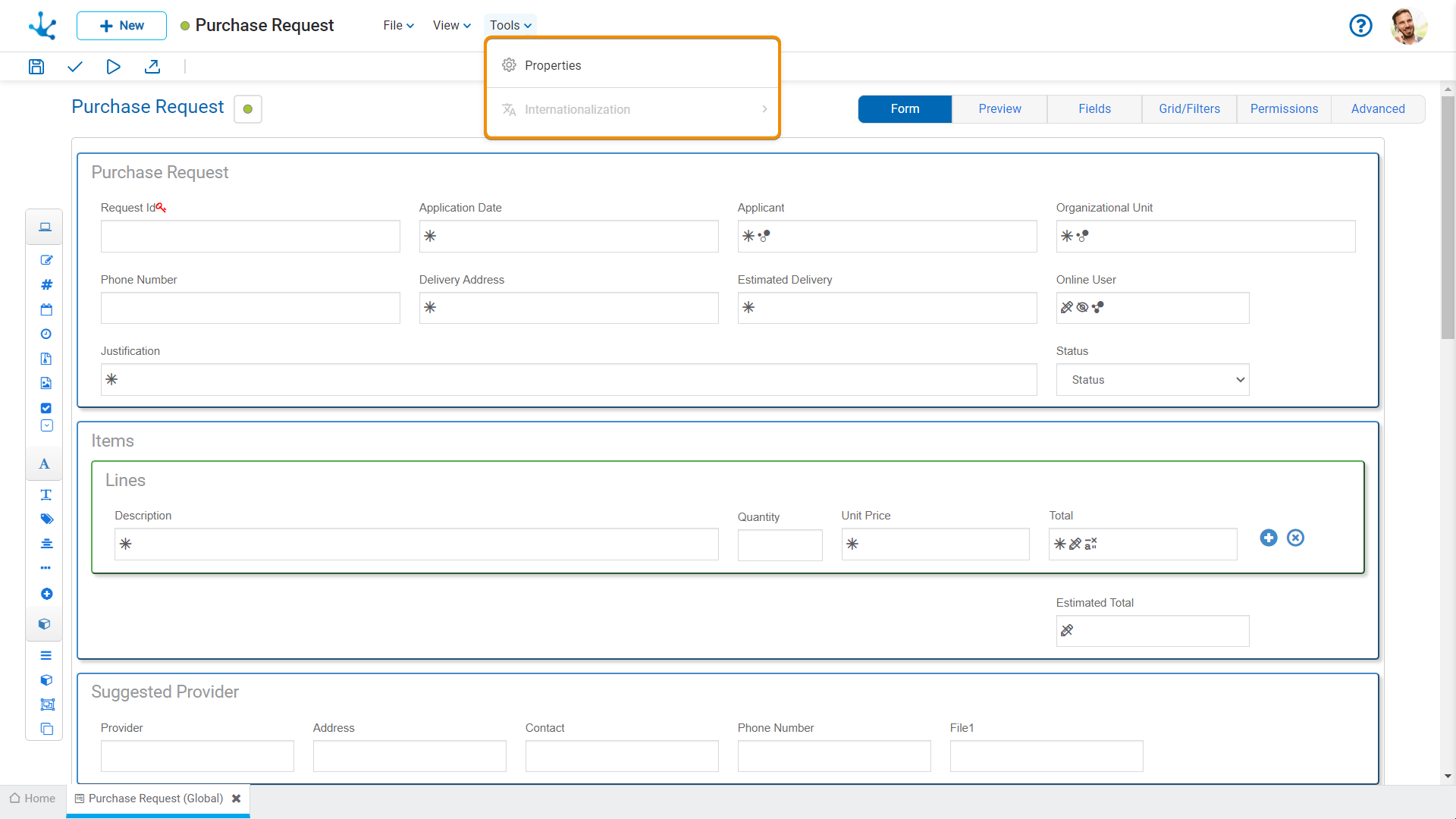
Task: Click the checkmark verify icon
Action: click(x=74, y=67)
